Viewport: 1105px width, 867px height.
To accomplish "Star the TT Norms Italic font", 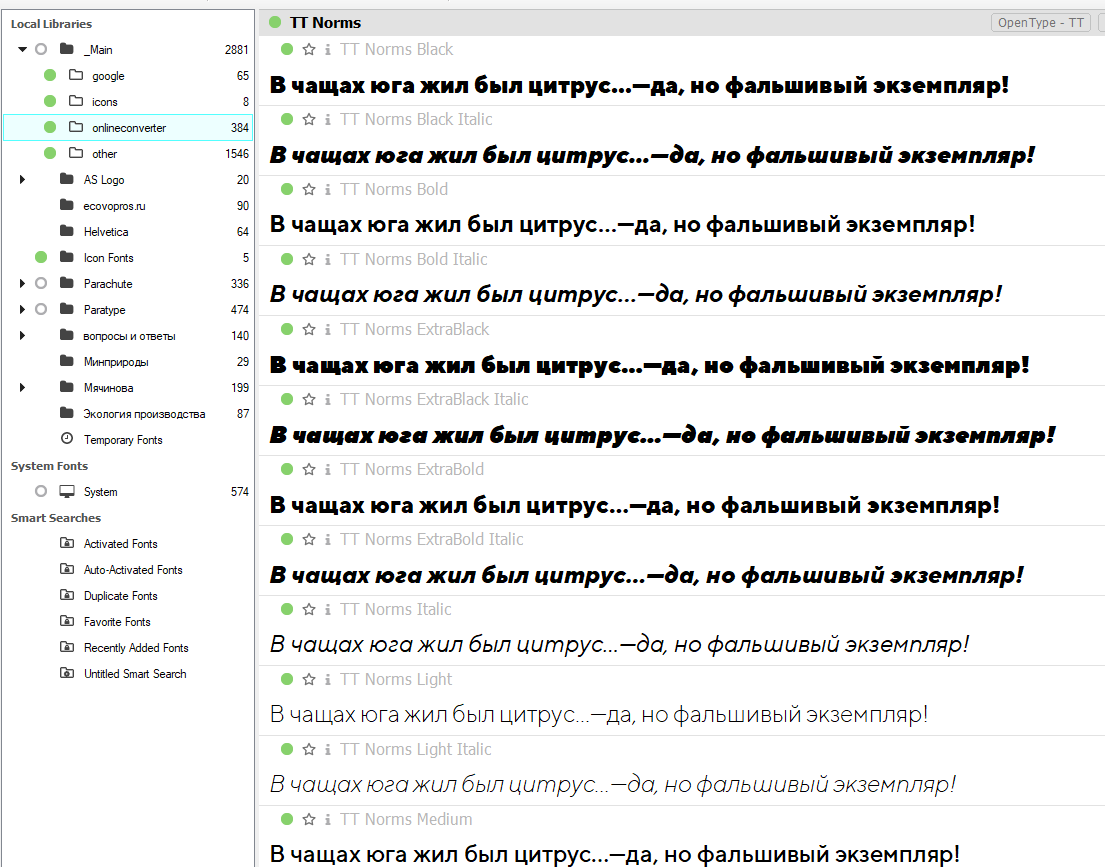I will coord(309,609).
